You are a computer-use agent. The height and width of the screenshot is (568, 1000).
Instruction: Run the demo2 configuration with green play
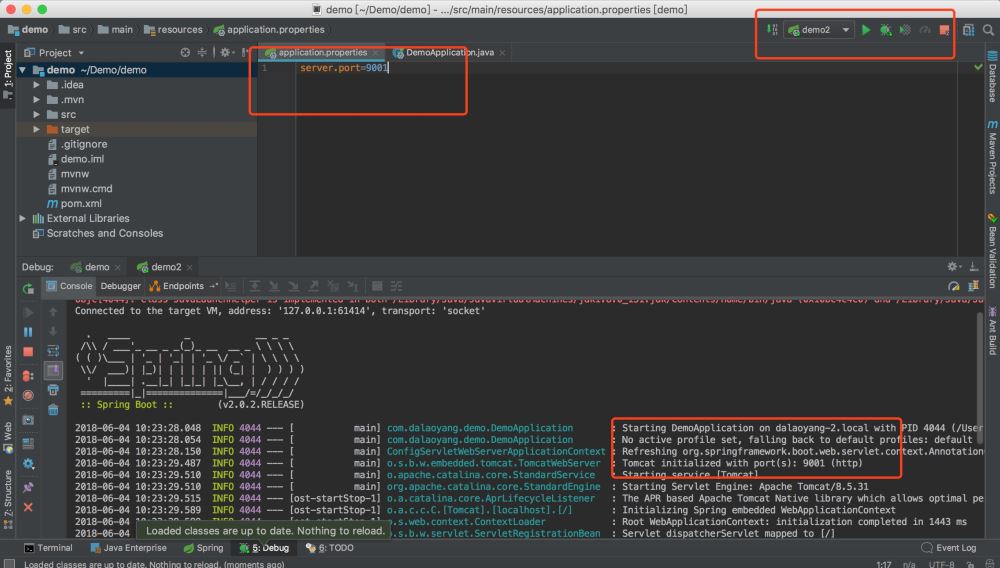[x=866, y=30]
